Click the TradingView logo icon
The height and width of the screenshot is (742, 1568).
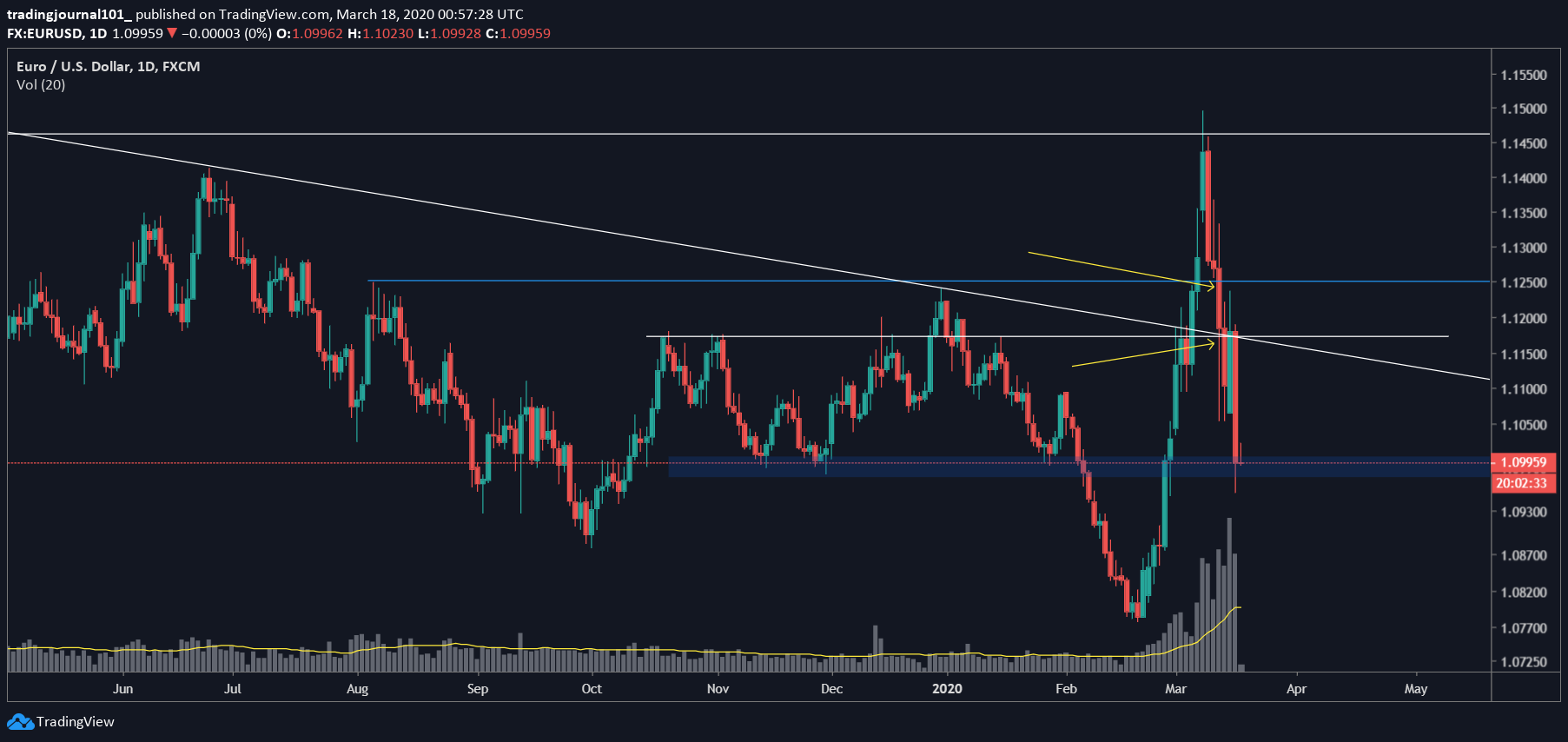click(x=21, y=722)
